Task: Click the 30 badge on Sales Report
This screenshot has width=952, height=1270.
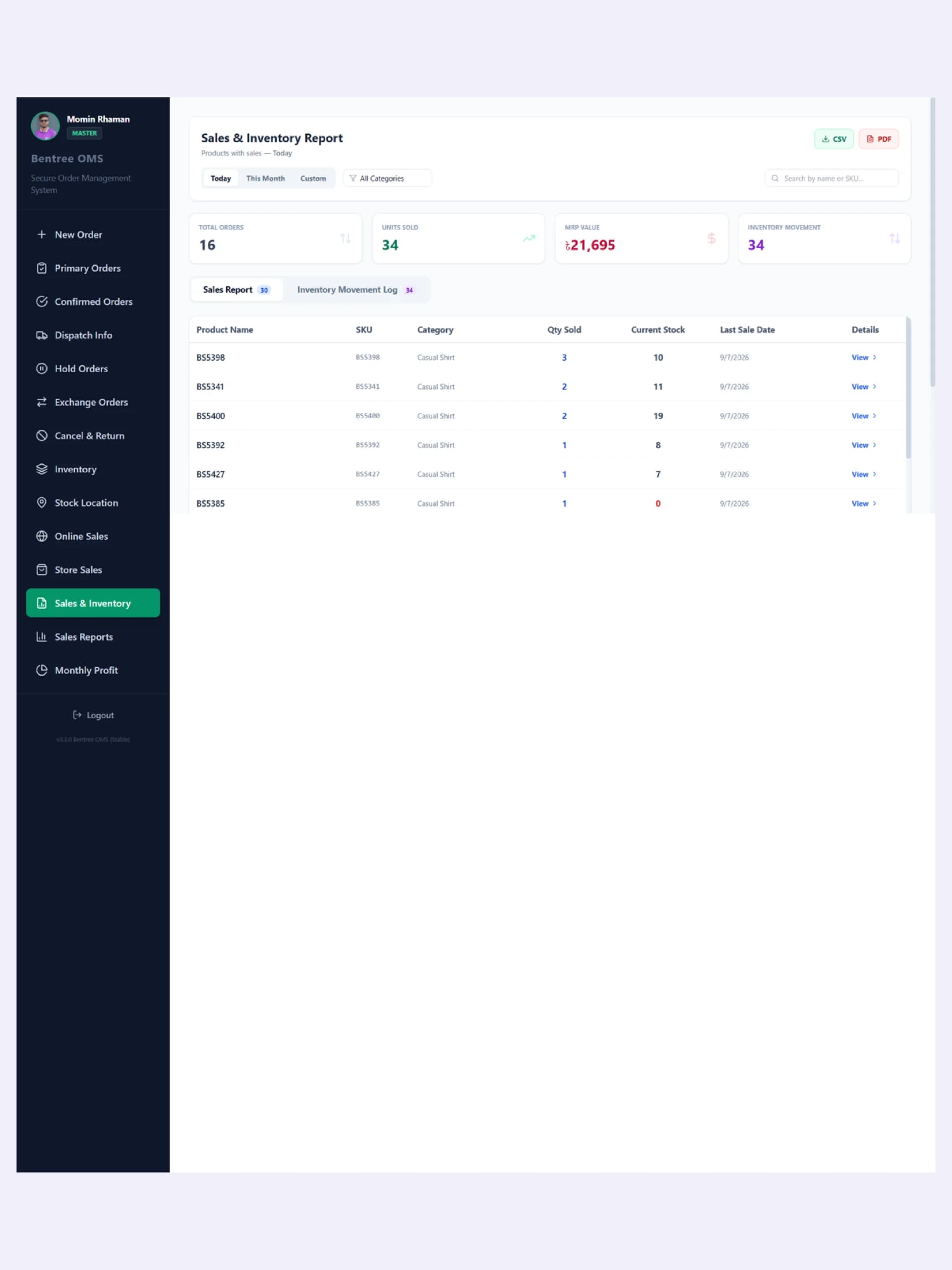Action: pos(264,290)
